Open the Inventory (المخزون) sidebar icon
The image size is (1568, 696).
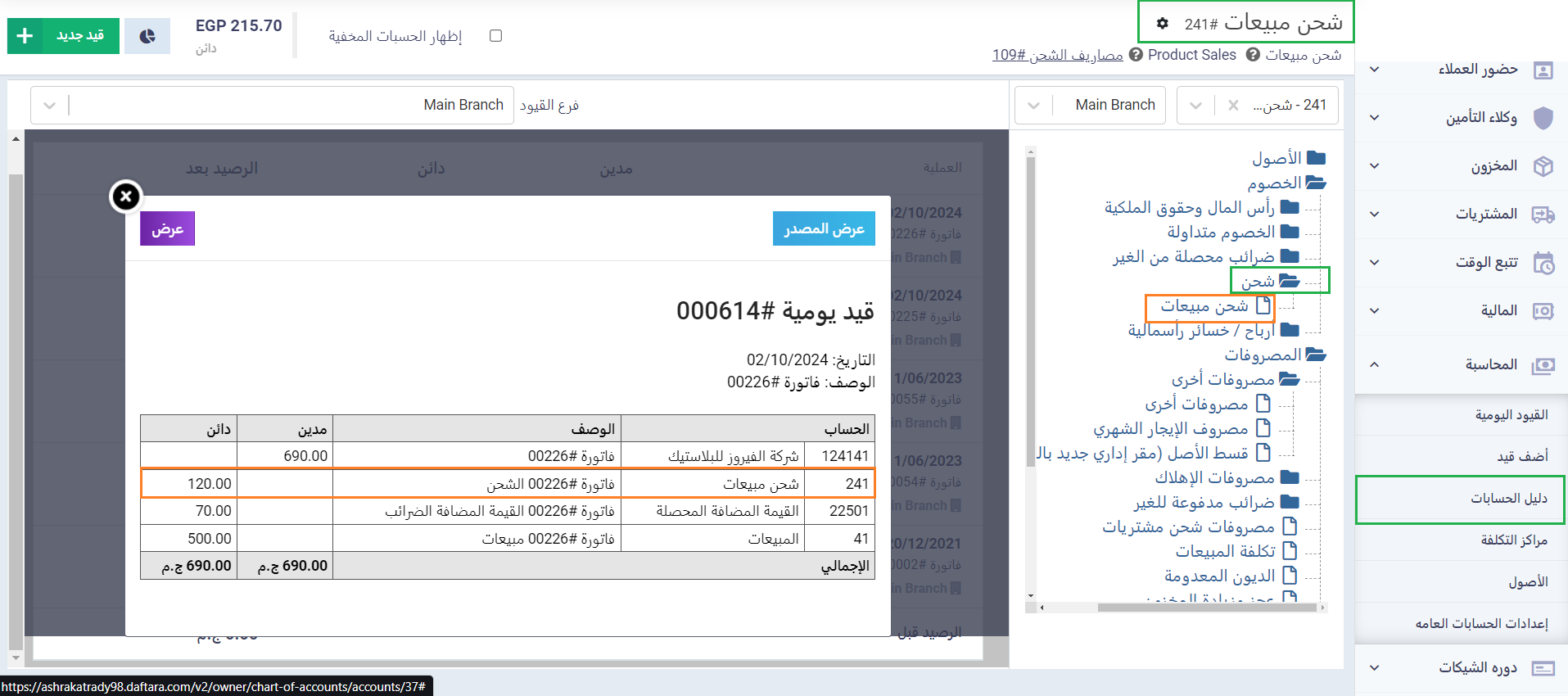tap(1543, 166)
